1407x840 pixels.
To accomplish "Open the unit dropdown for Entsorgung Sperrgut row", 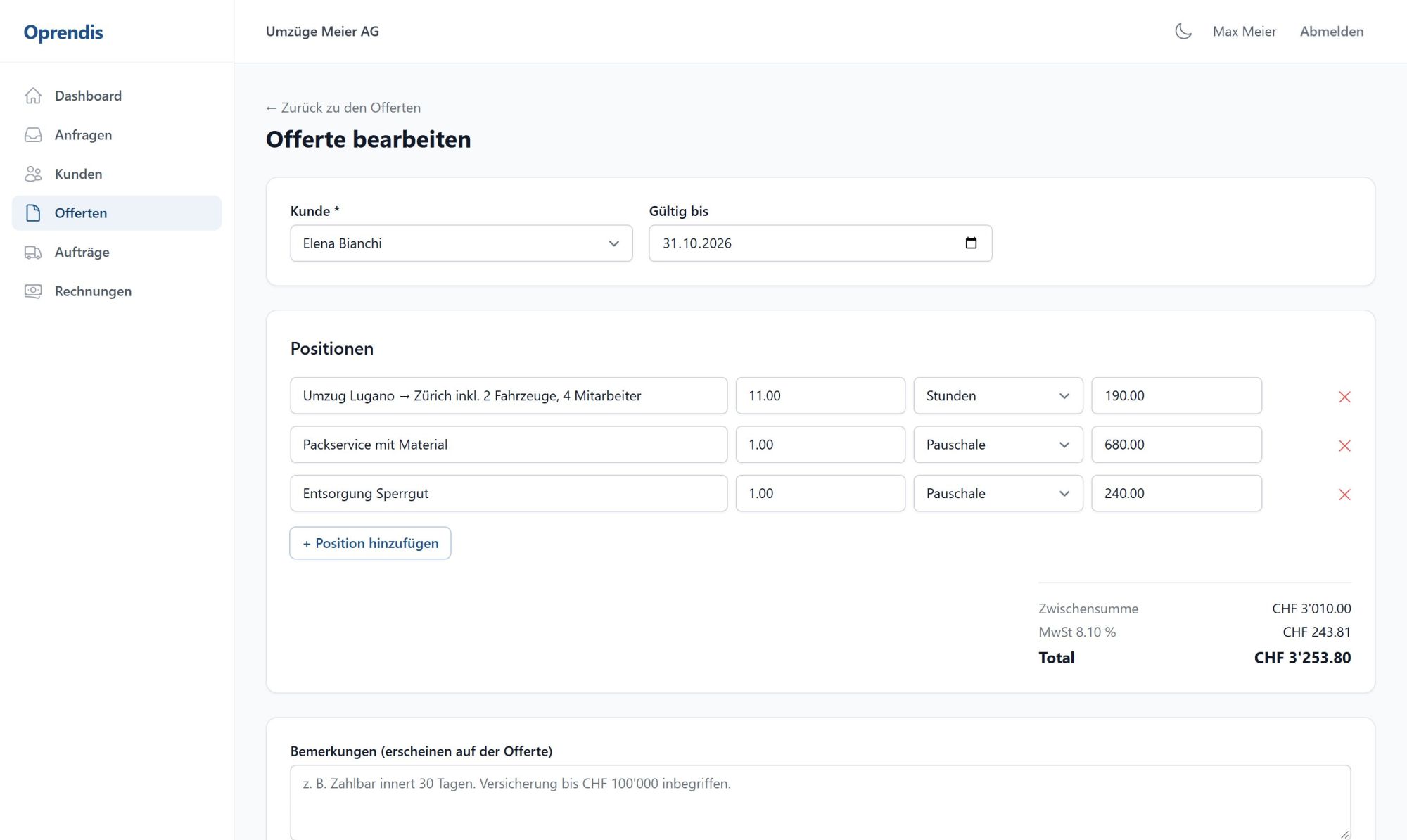I will pyautogui.click(x=998, y=493).
